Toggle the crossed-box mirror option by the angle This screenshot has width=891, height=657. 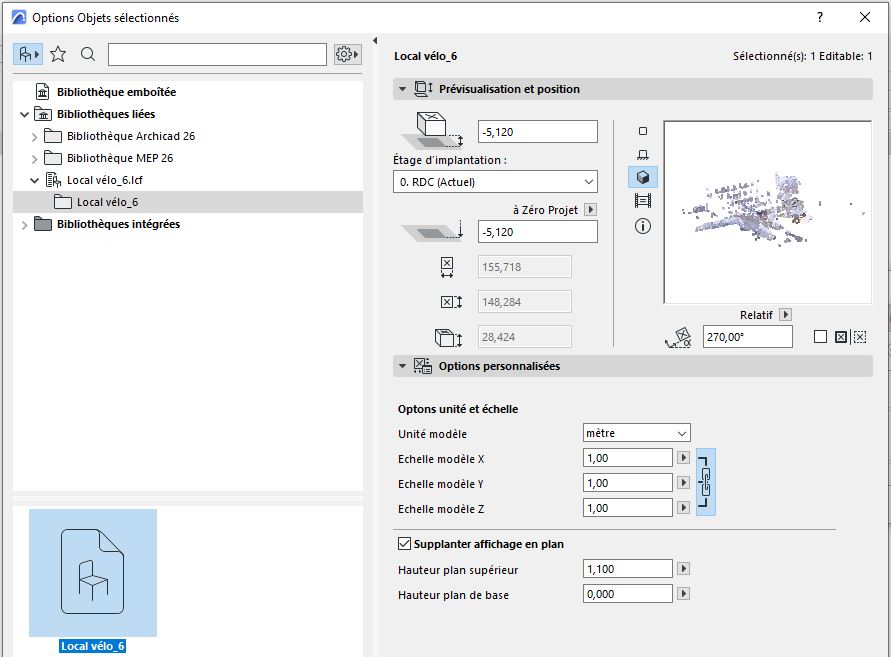(840, 337)
